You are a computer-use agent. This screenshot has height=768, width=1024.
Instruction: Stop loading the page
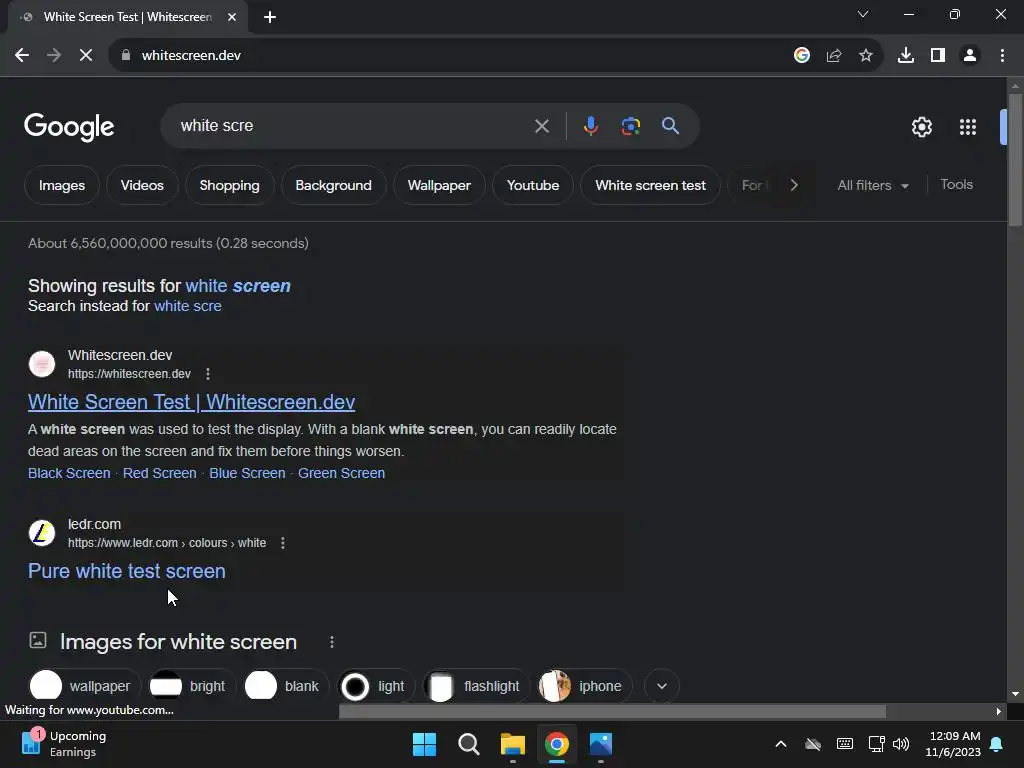pyautogui.click(x=86, y=56)
